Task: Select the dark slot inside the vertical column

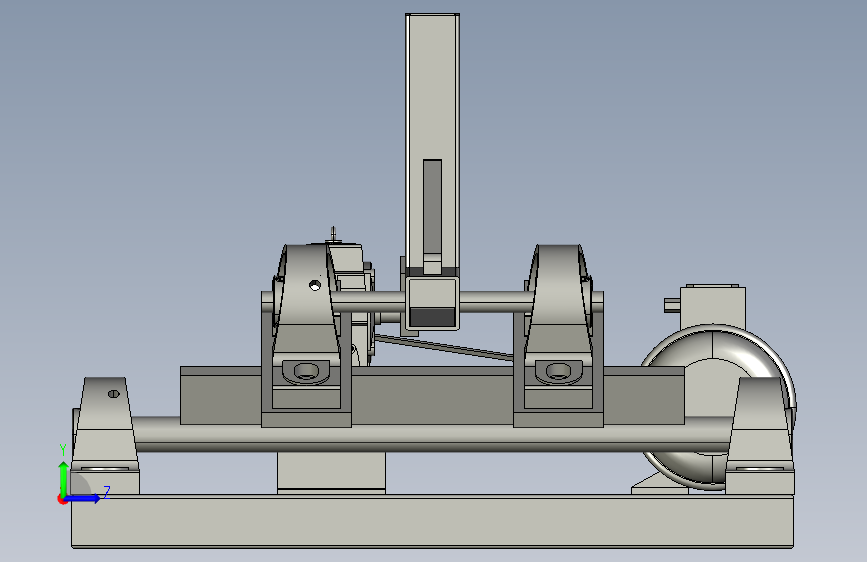Action: click(432, 207)
